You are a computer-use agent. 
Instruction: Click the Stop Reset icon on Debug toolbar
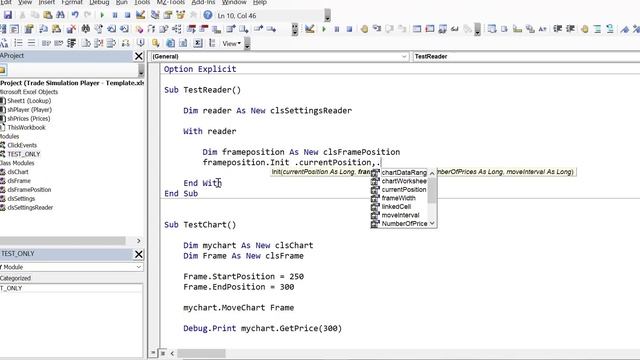(349, 29)
